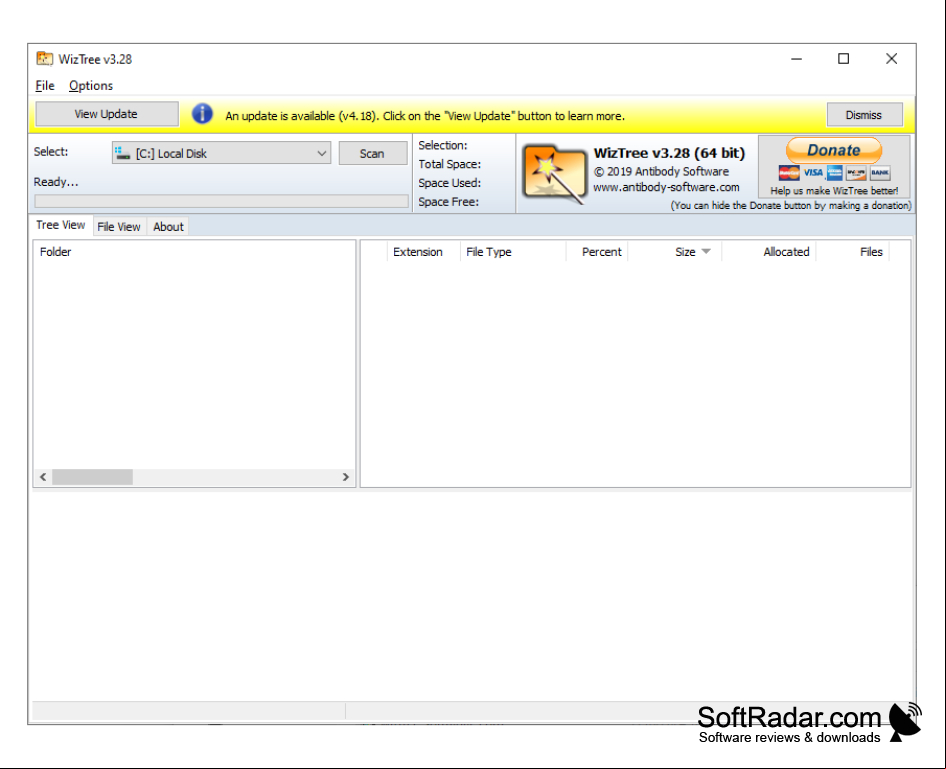
Task: Click the hide Donate button hint text
Action: pos(791,205)
